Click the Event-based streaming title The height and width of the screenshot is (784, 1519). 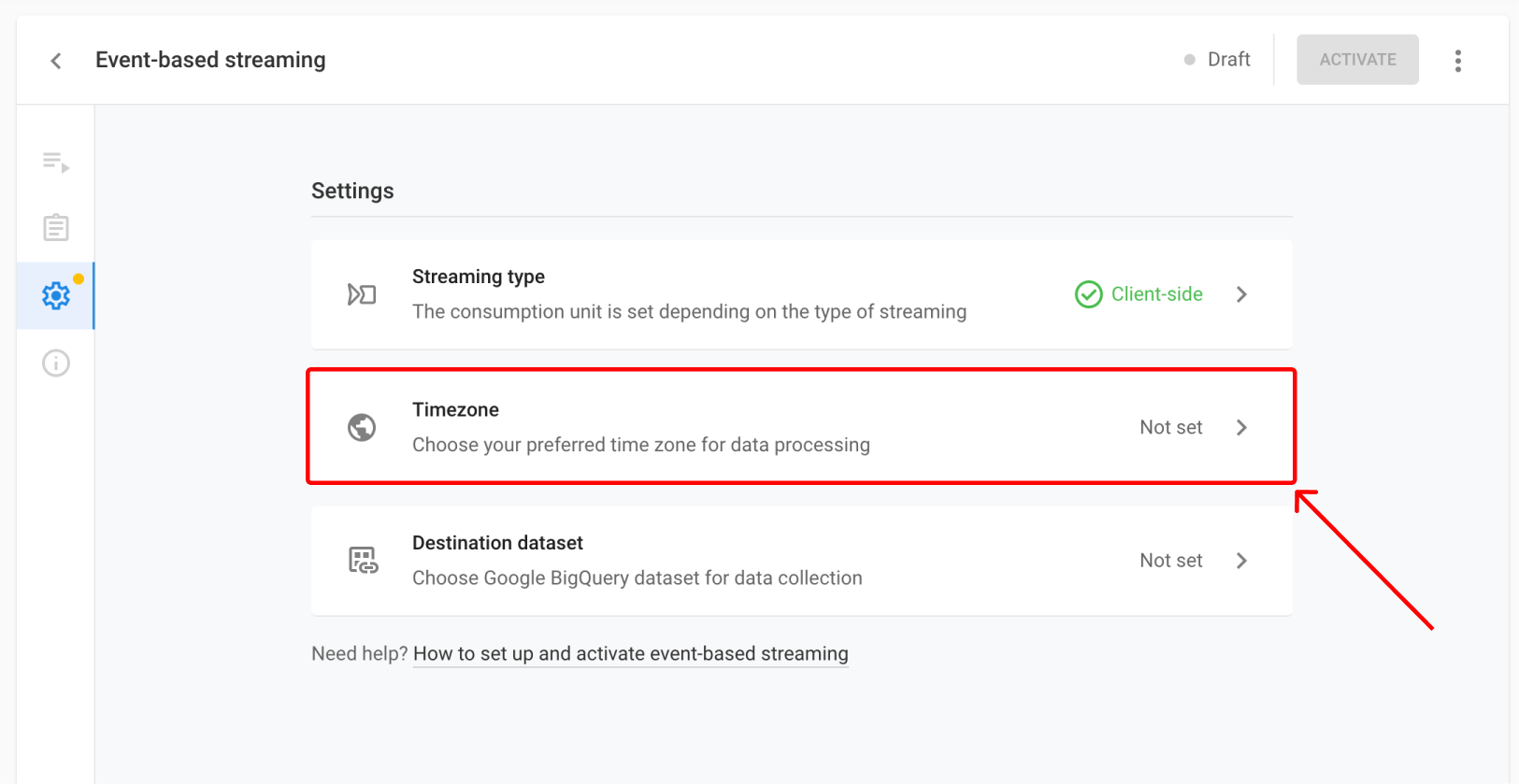210,60
